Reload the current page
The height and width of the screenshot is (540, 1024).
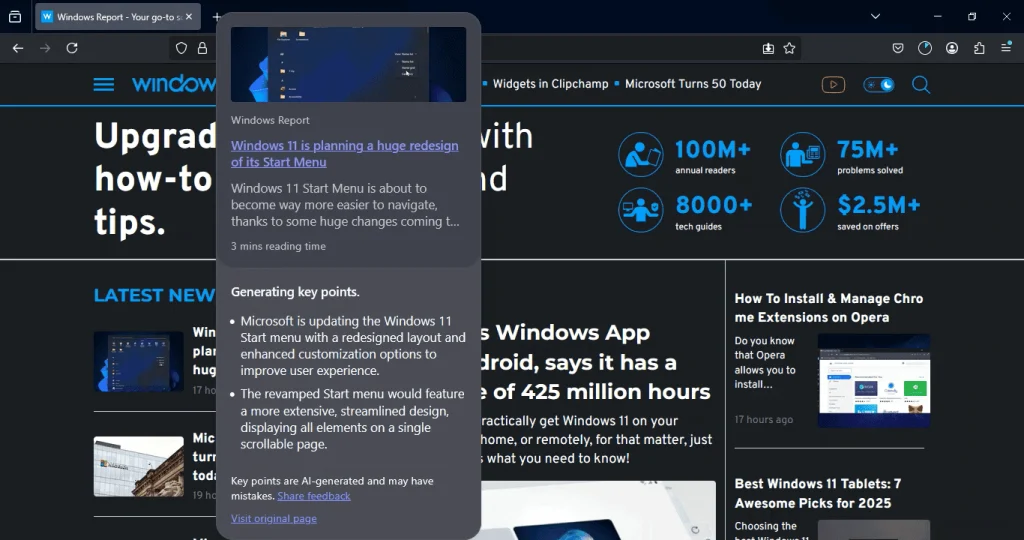click(72, 48)
